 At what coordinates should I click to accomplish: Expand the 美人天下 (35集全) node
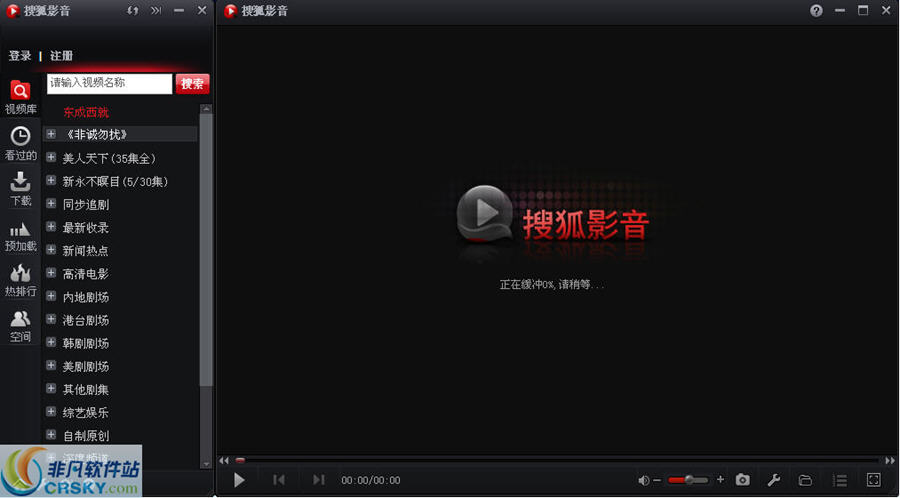51,157
